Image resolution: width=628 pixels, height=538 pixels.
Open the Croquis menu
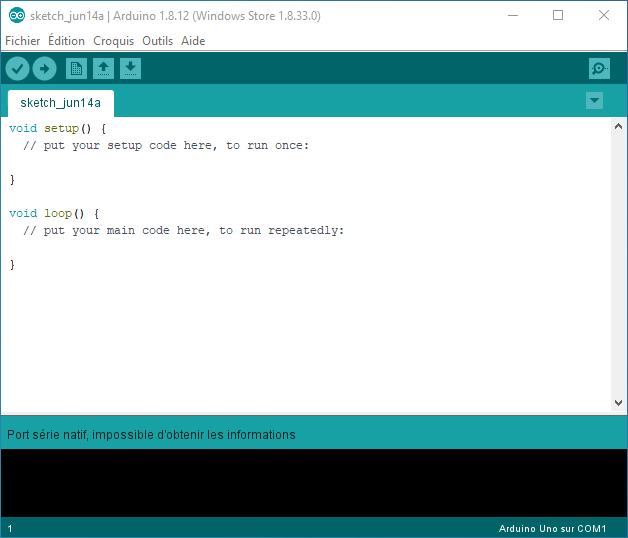[113, 41]
